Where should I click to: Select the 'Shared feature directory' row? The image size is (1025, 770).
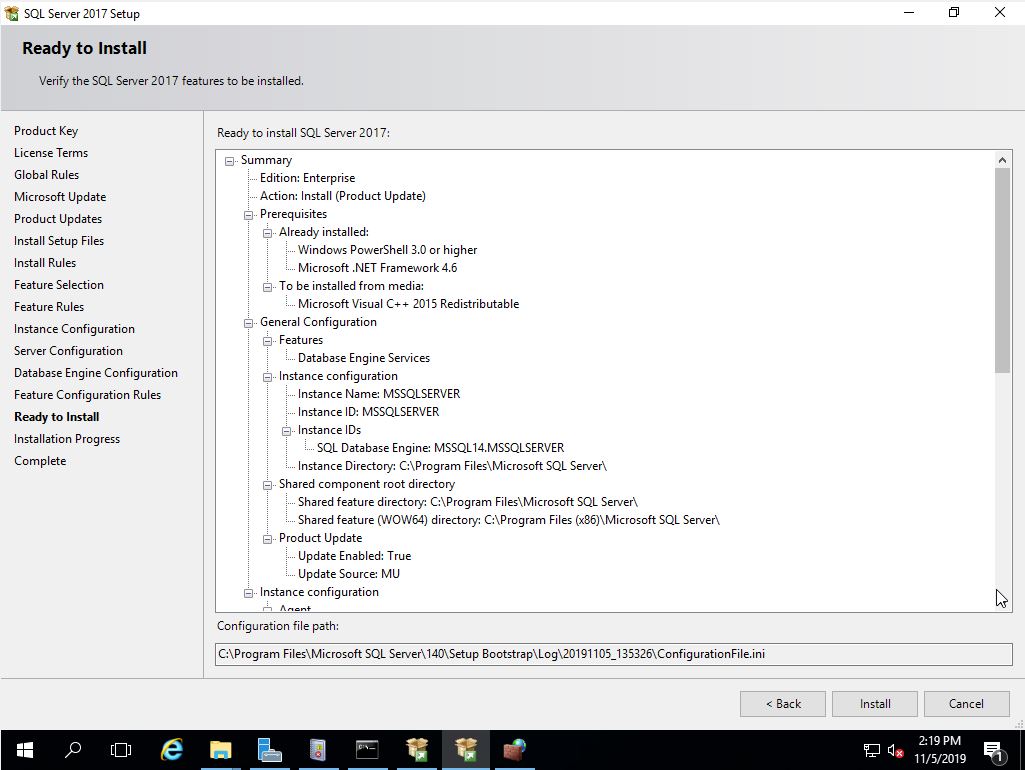pyautogui.click(x=468, y=501)
